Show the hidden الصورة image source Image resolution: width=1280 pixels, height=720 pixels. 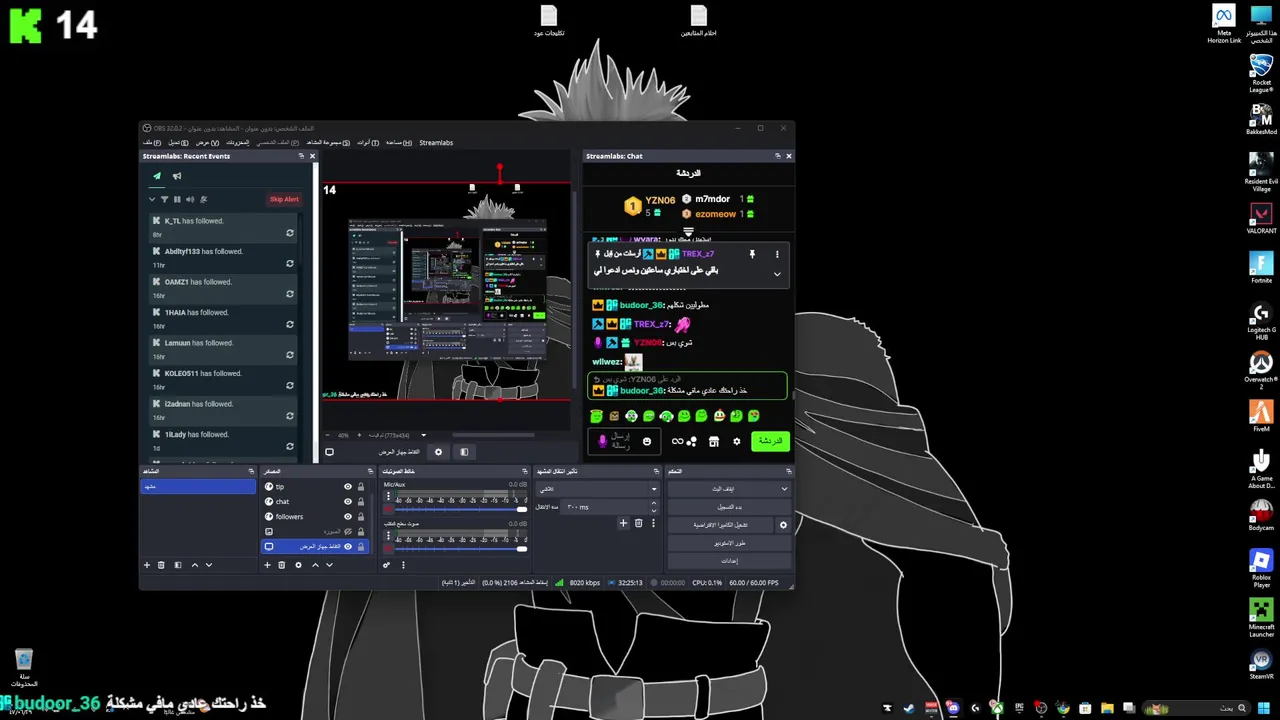coord(348,532)
